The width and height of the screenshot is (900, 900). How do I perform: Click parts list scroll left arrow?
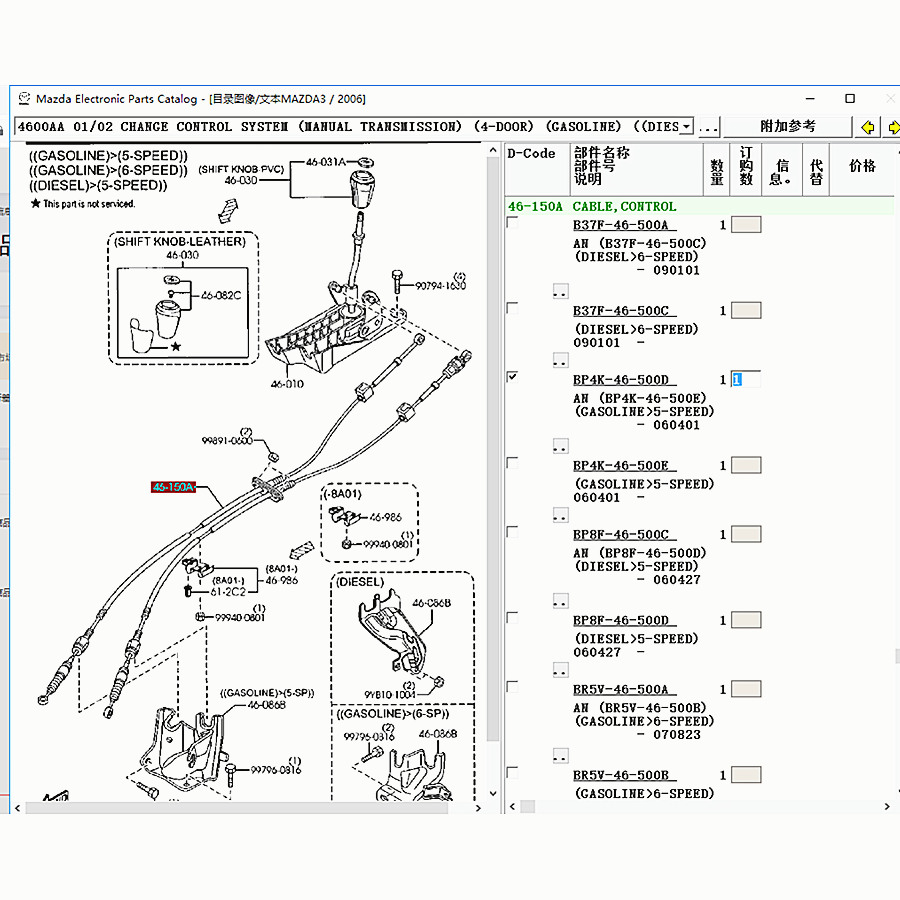click(x=512, y=806)
